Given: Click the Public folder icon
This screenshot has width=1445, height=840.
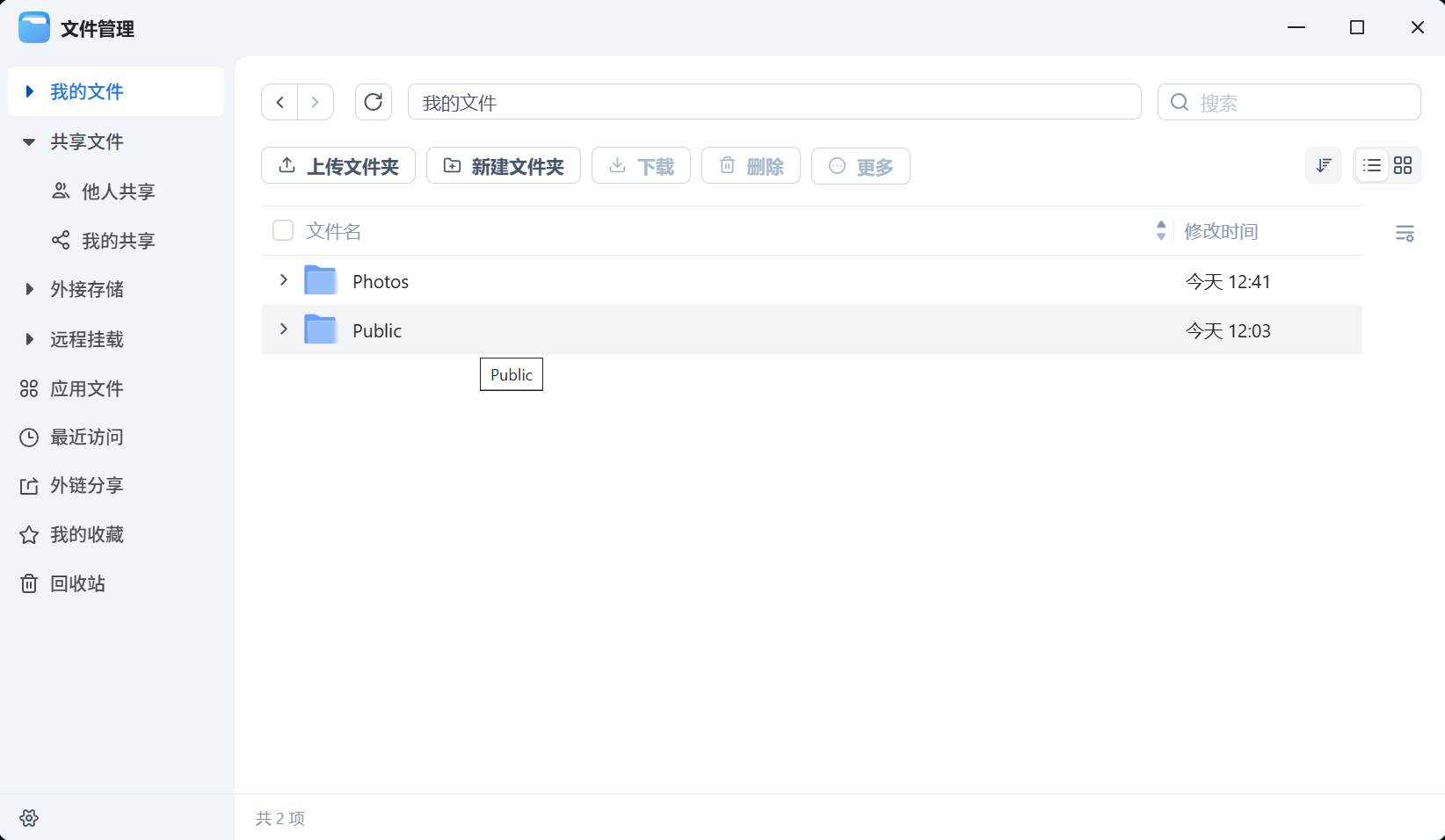Looking at the screenshot, I should click(x=321, y=330).
